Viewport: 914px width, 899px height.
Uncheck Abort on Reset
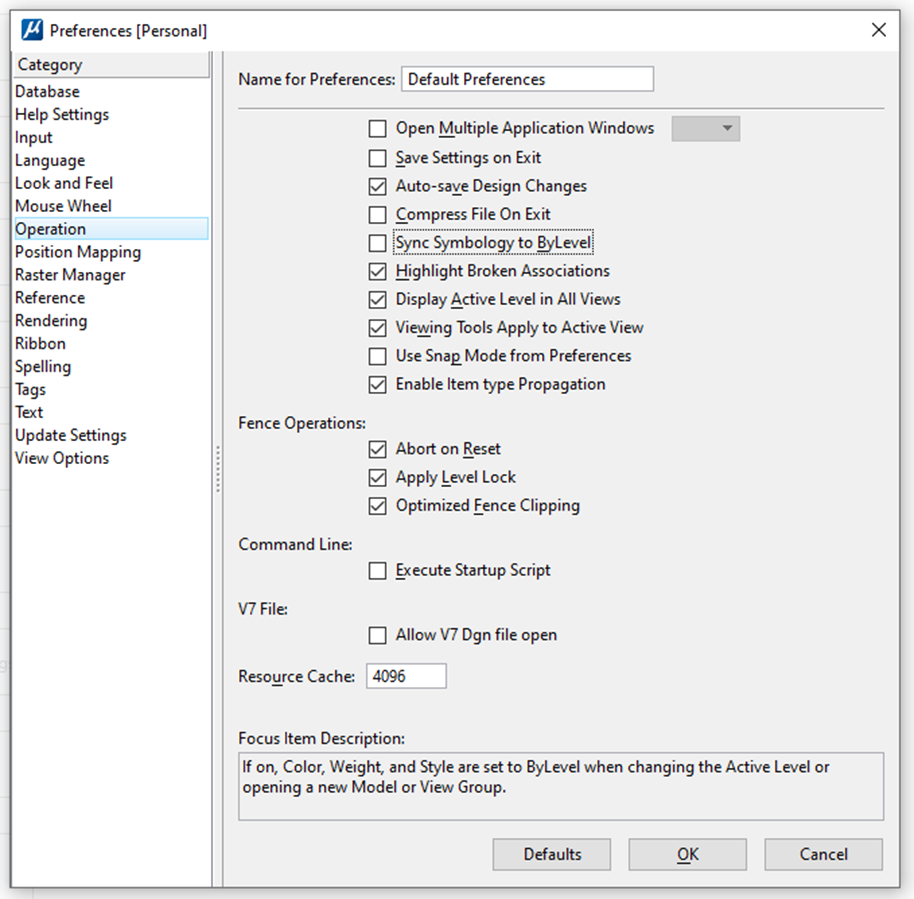[x=377, y=449]
